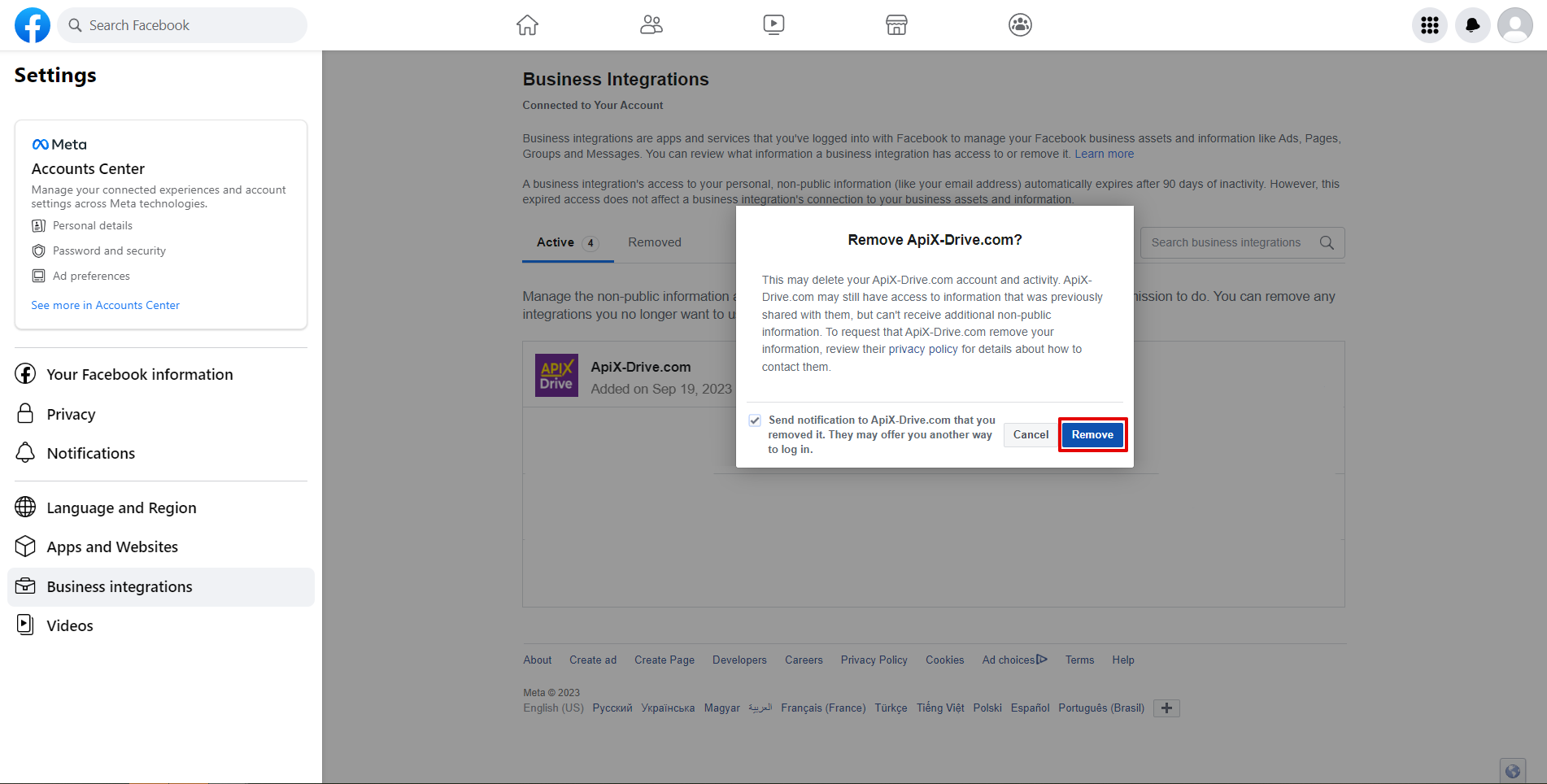Image resolution: width=1547 pixels, height=784 pixels.
Task: Open the Terms footer link
Action: [1080, 660]
